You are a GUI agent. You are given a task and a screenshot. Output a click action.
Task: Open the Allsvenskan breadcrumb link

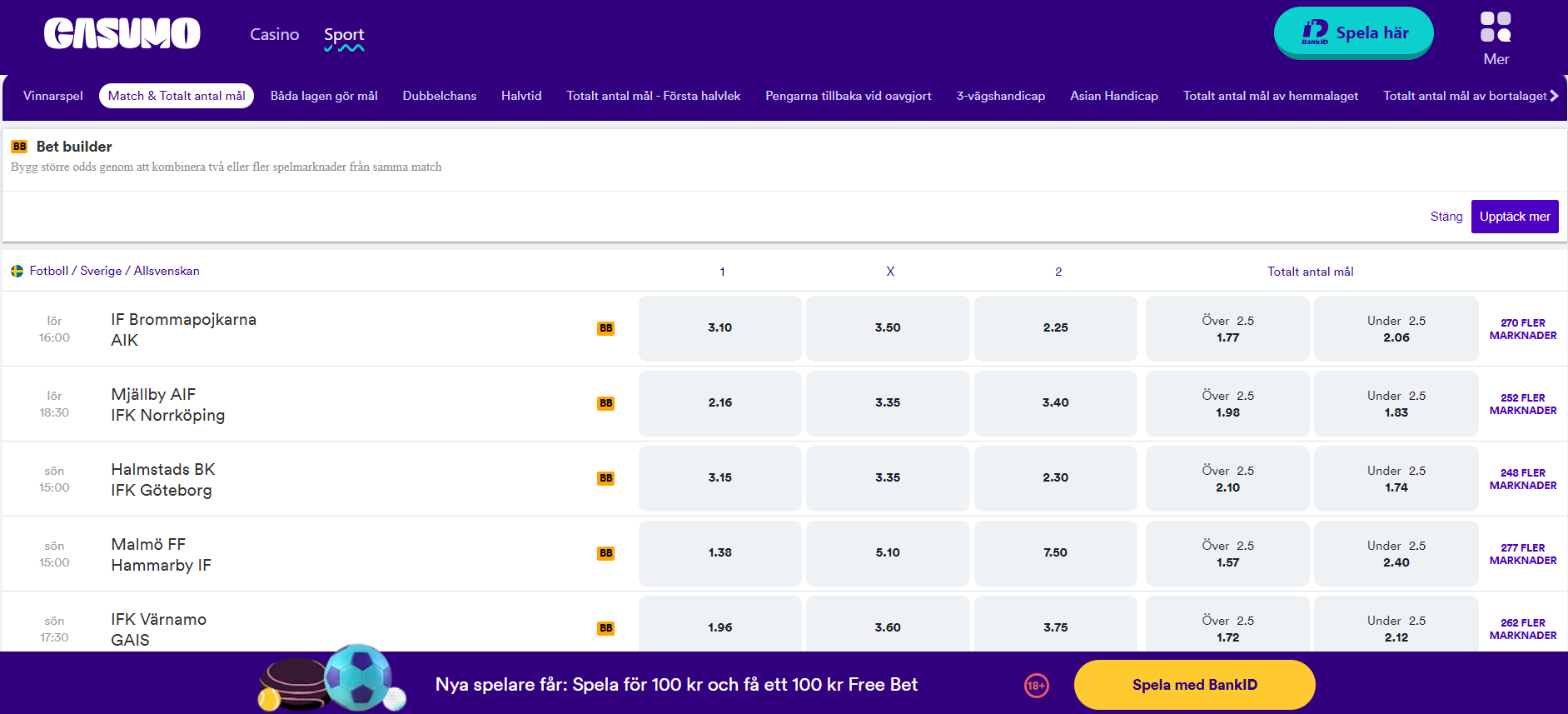tap(167, 271)
